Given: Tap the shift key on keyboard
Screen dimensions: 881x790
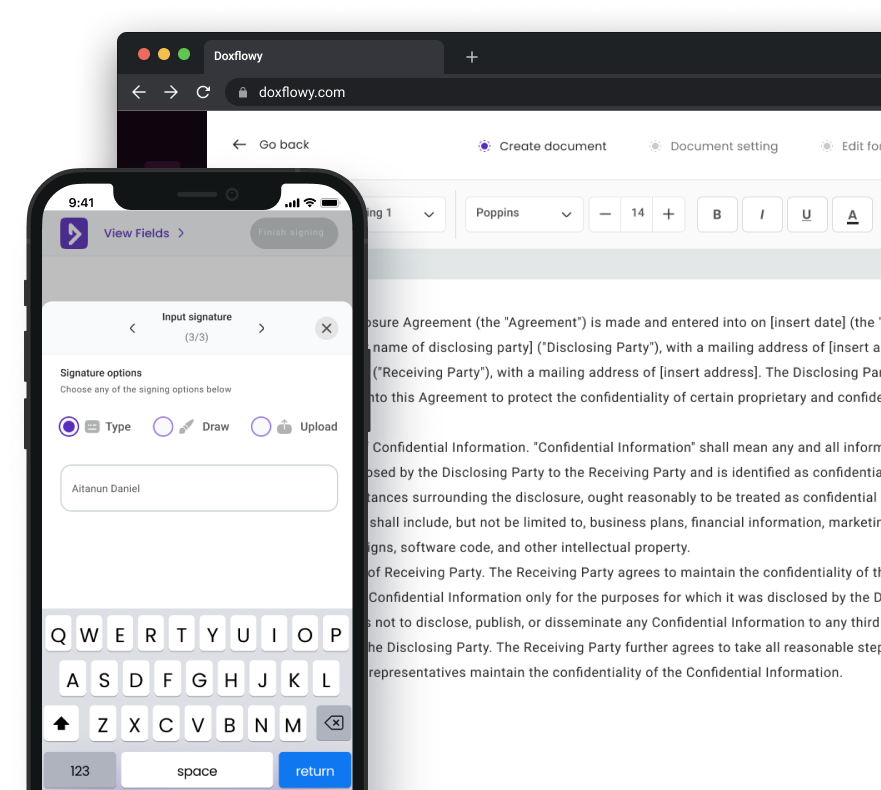Looking at the screenshot, I should (61, 723).
